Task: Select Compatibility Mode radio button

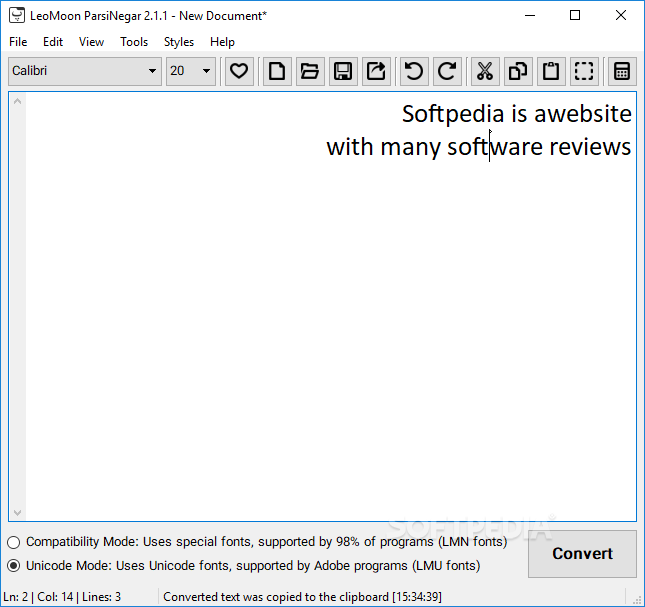Action: [14, 542]
